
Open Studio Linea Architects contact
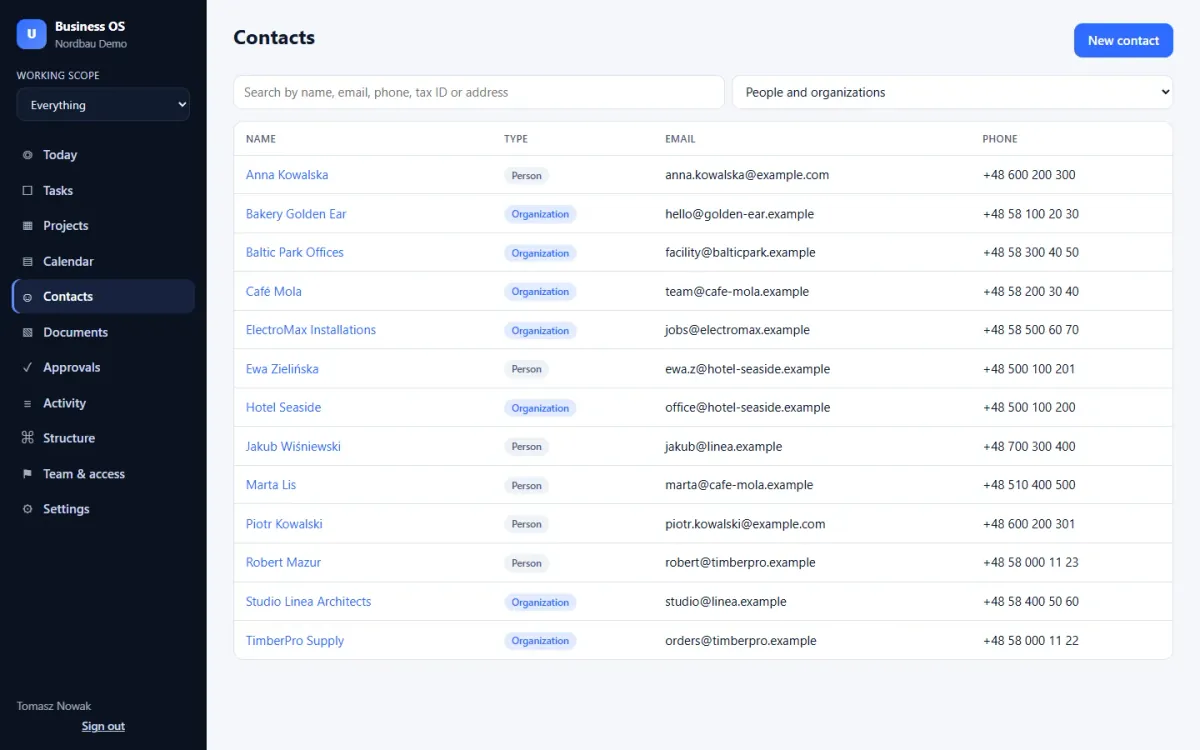click(308, 602)
